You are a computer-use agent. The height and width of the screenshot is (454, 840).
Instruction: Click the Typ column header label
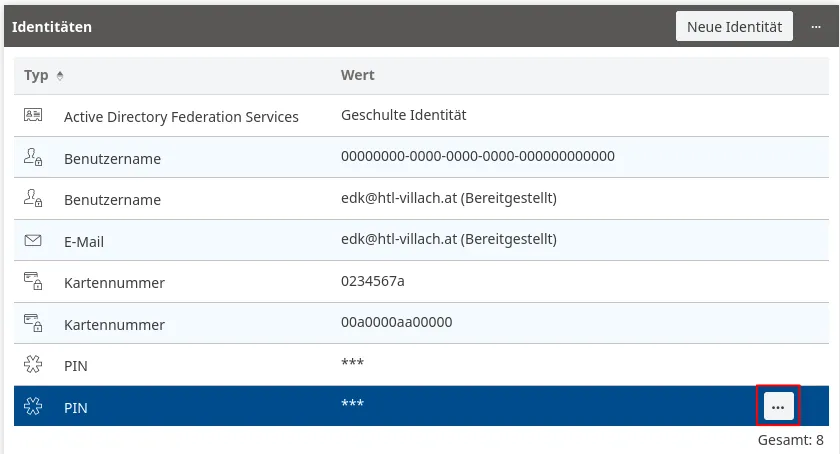[36, 75]
